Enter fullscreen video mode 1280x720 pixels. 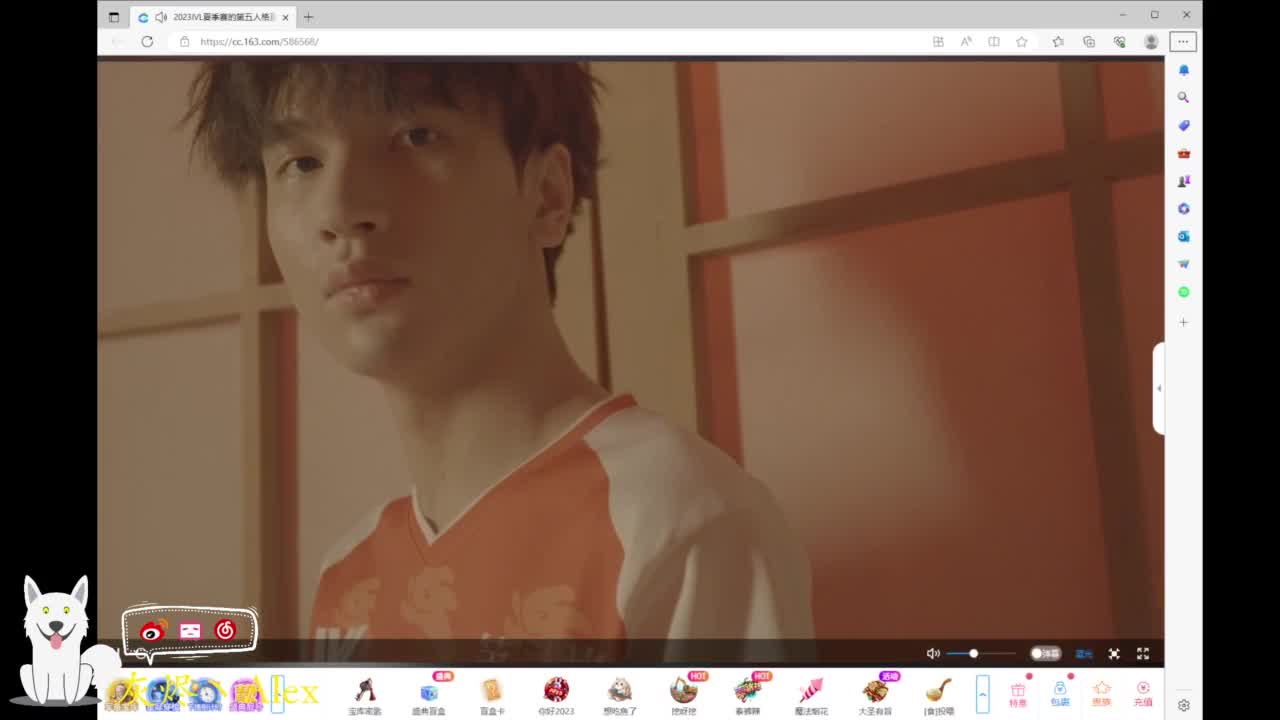point(1143,653)
